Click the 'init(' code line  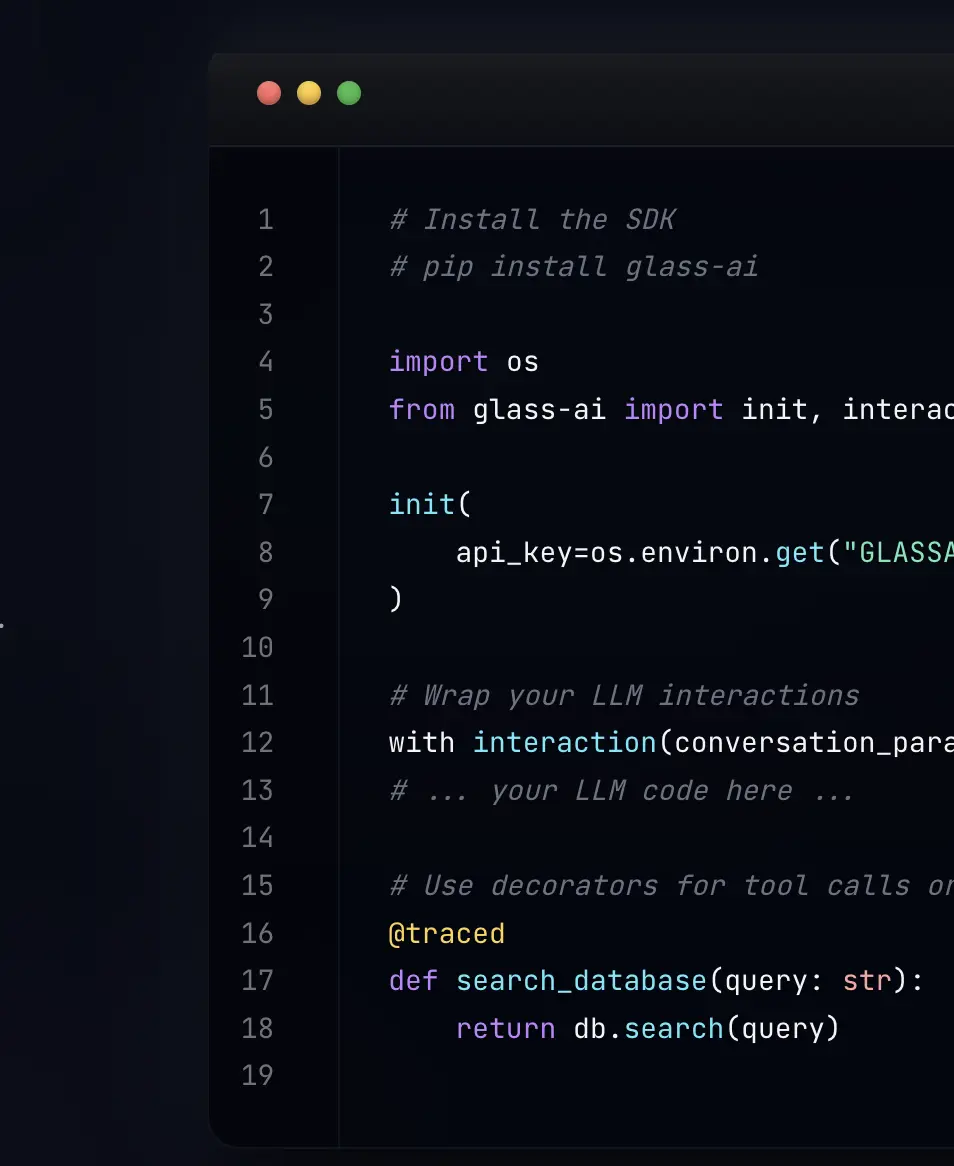(x=430, y=505)
